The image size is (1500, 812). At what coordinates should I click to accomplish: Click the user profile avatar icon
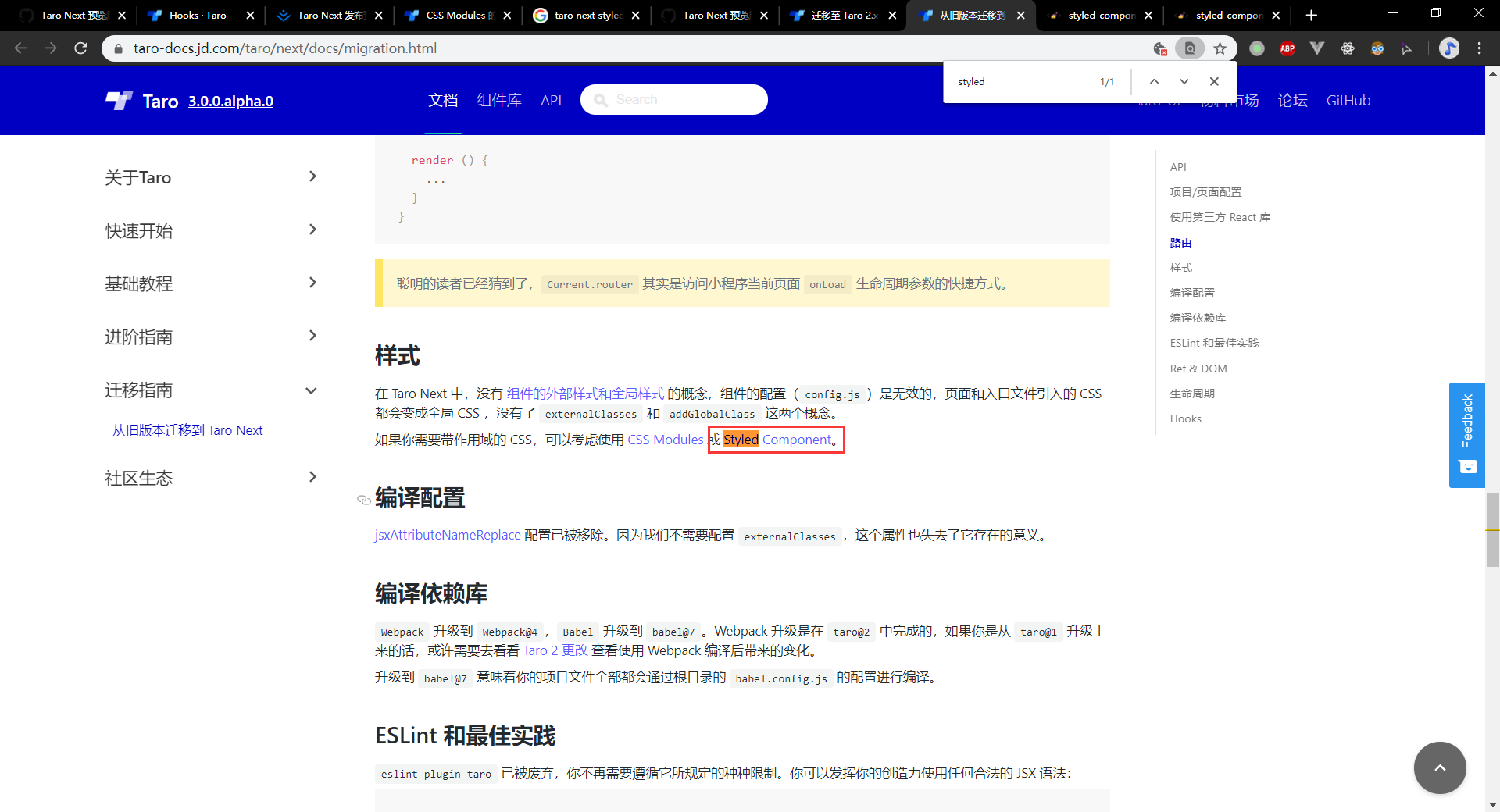1449,48
